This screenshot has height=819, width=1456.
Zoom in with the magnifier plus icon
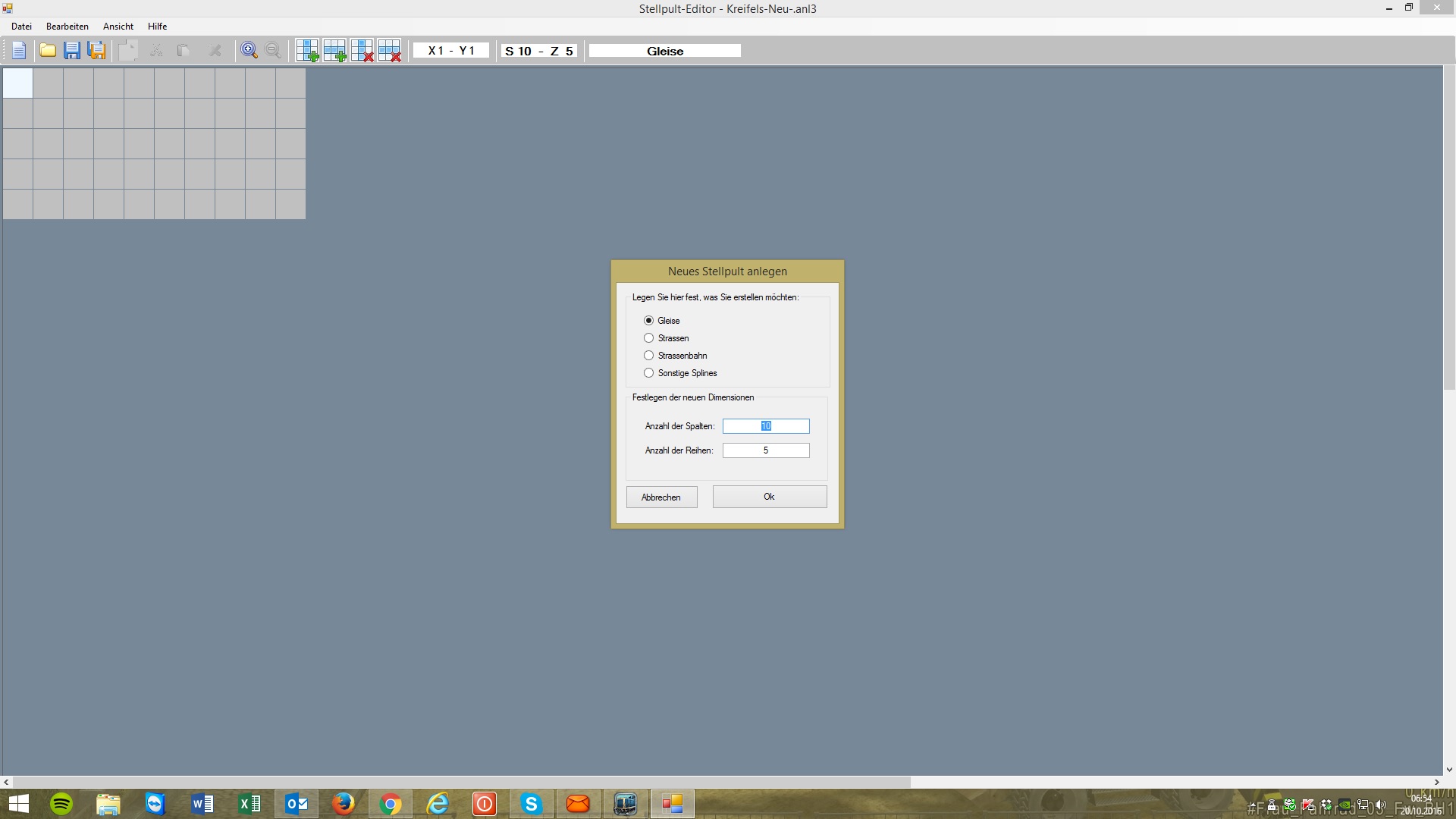249,51
